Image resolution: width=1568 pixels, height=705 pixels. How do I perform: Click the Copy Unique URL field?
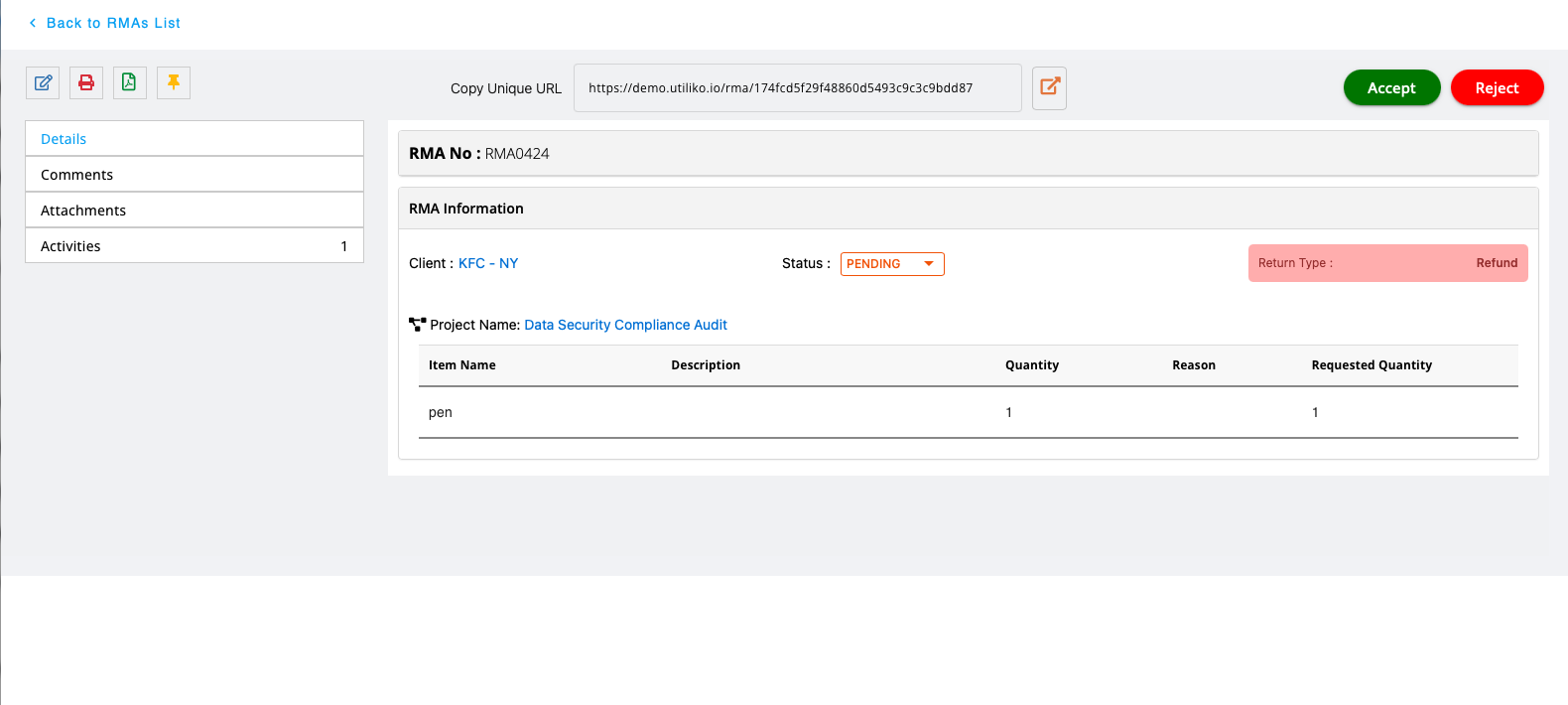[797, 88]
